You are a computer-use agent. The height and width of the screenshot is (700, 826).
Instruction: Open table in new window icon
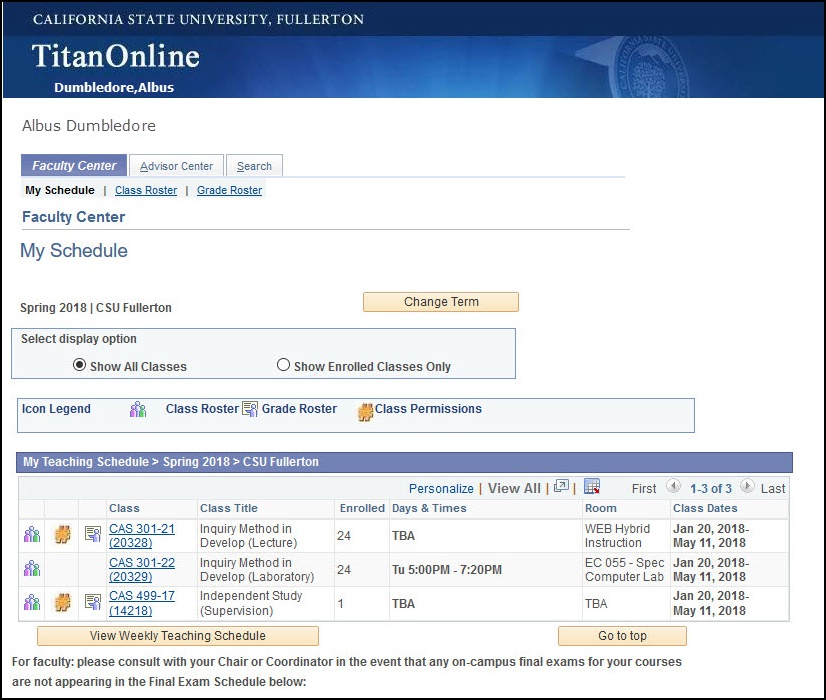coord(561,486)
